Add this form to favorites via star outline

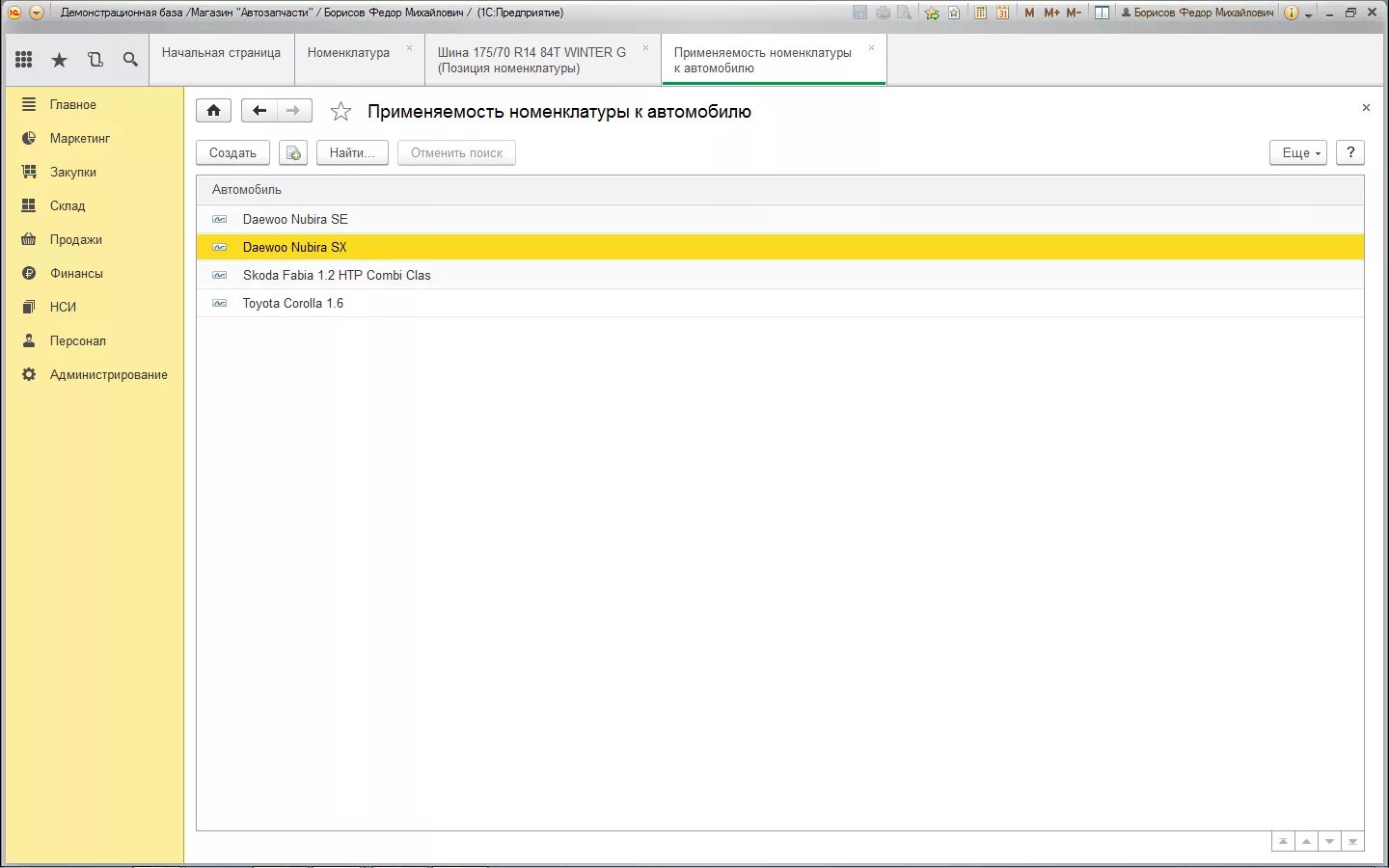[340, 112]
